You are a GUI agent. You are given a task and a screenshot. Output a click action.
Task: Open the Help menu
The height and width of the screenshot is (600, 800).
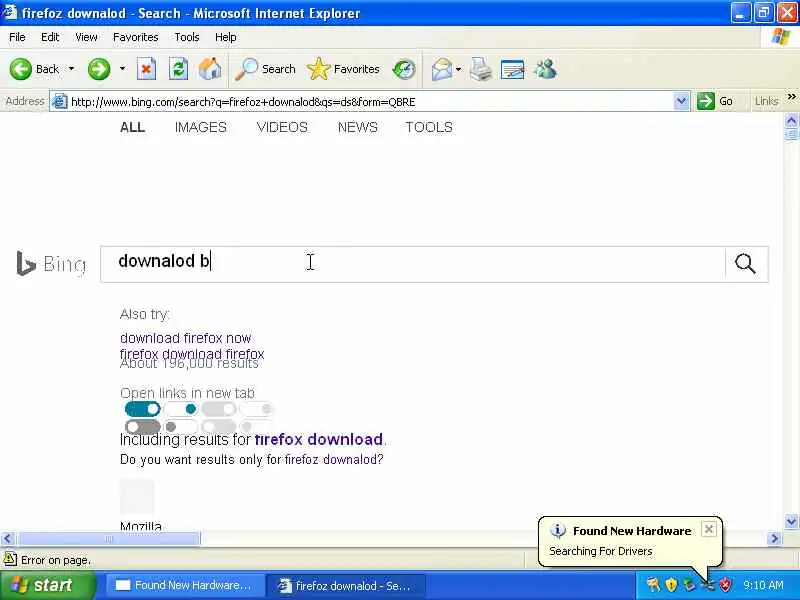[x=226, y=37]
